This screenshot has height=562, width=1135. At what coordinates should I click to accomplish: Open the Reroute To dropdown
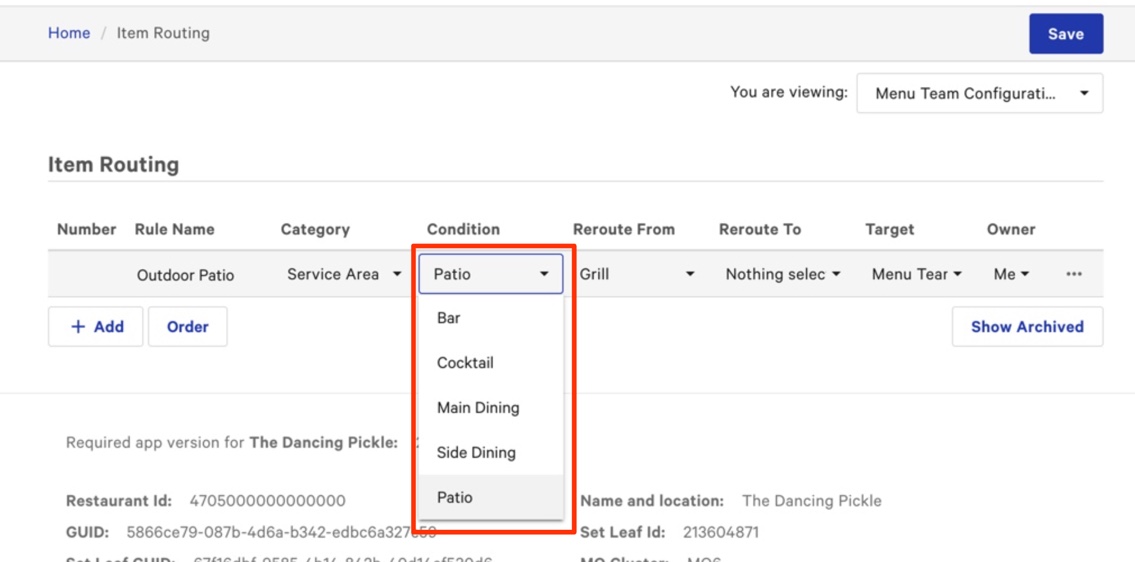click(x=782, y=274)
